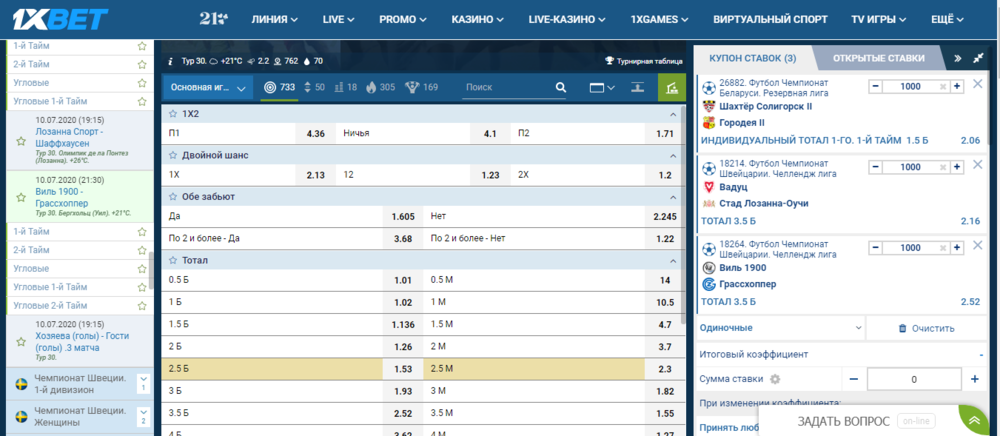The image size is (1000, 436).
Task: Increase stake for Вадуц bet
Action: pos(957,167)
